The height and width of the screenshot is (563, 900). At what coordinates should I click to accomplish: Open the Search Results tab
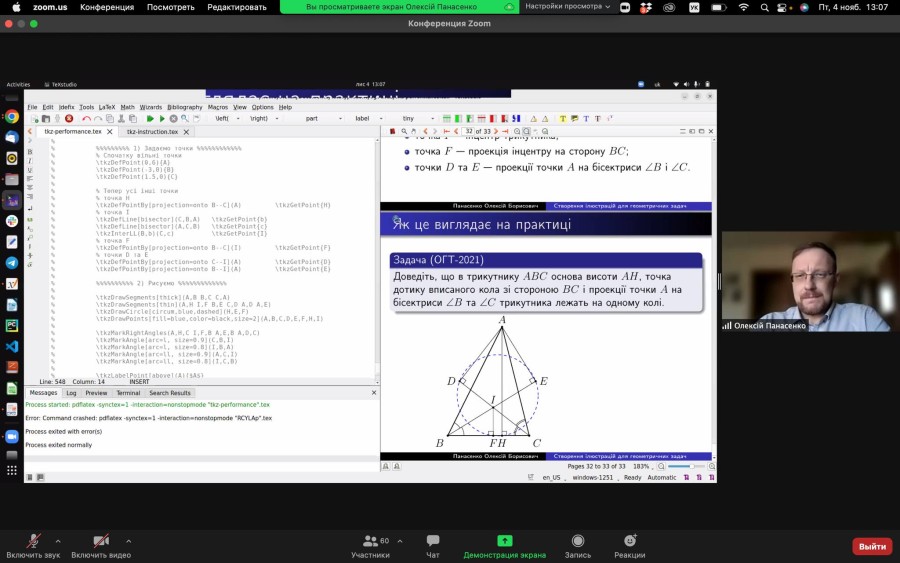tap(170, 393)
